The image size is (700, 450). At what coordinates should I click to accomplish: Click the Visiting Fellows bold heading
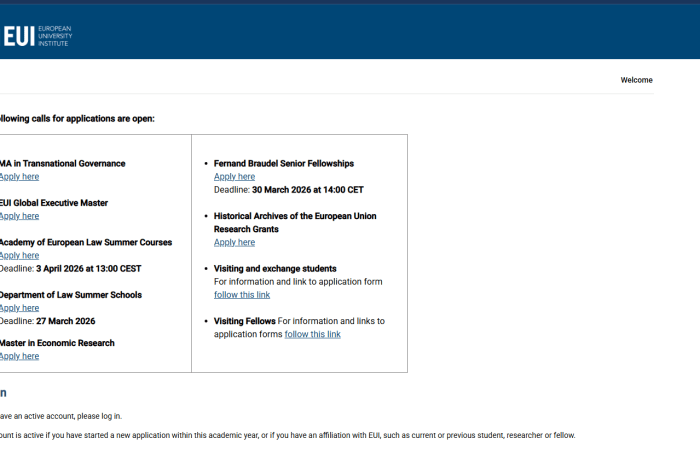[x=244, y=321]
